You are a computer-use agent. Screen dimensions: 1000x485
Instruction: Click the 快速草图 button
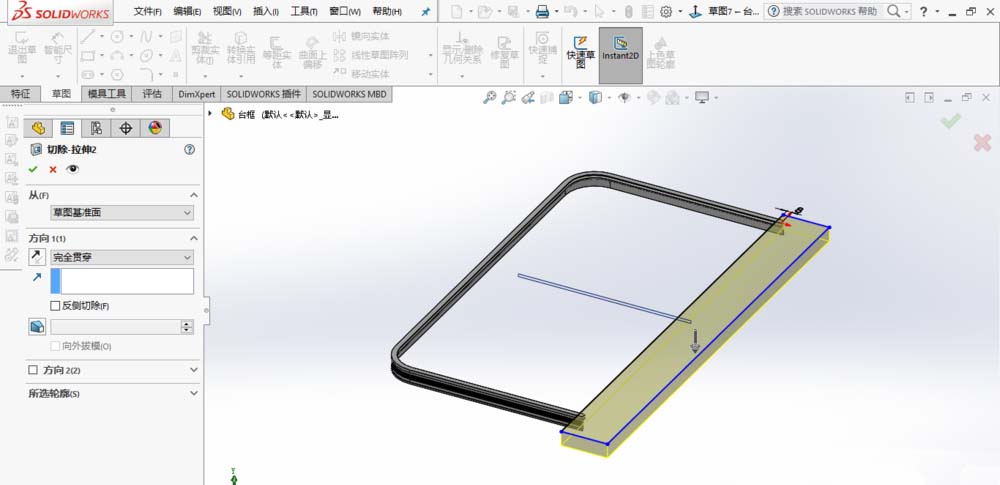pos(580,52)
